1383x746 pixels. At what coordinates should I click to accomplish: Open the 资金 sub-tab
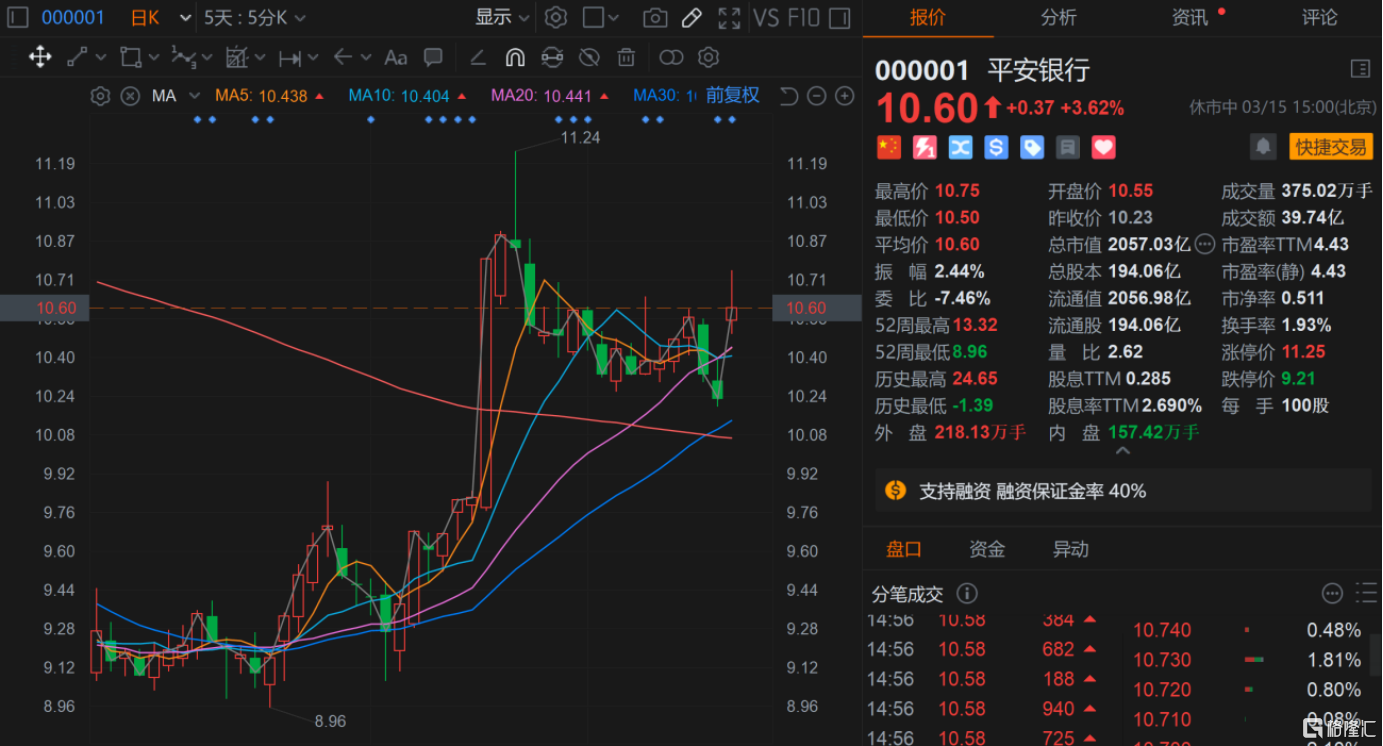pyautogui.click(x=987, y=549)
